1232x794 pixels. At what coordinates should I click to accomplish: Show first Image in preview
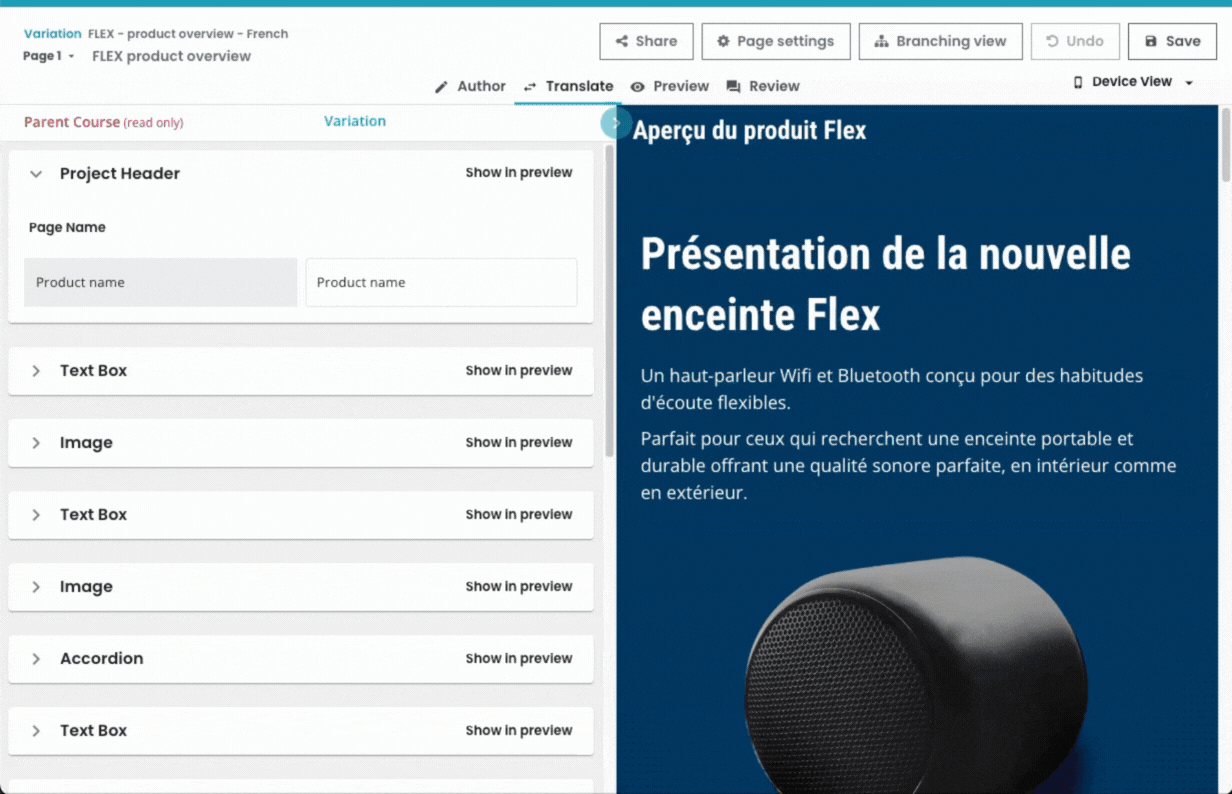518,443
